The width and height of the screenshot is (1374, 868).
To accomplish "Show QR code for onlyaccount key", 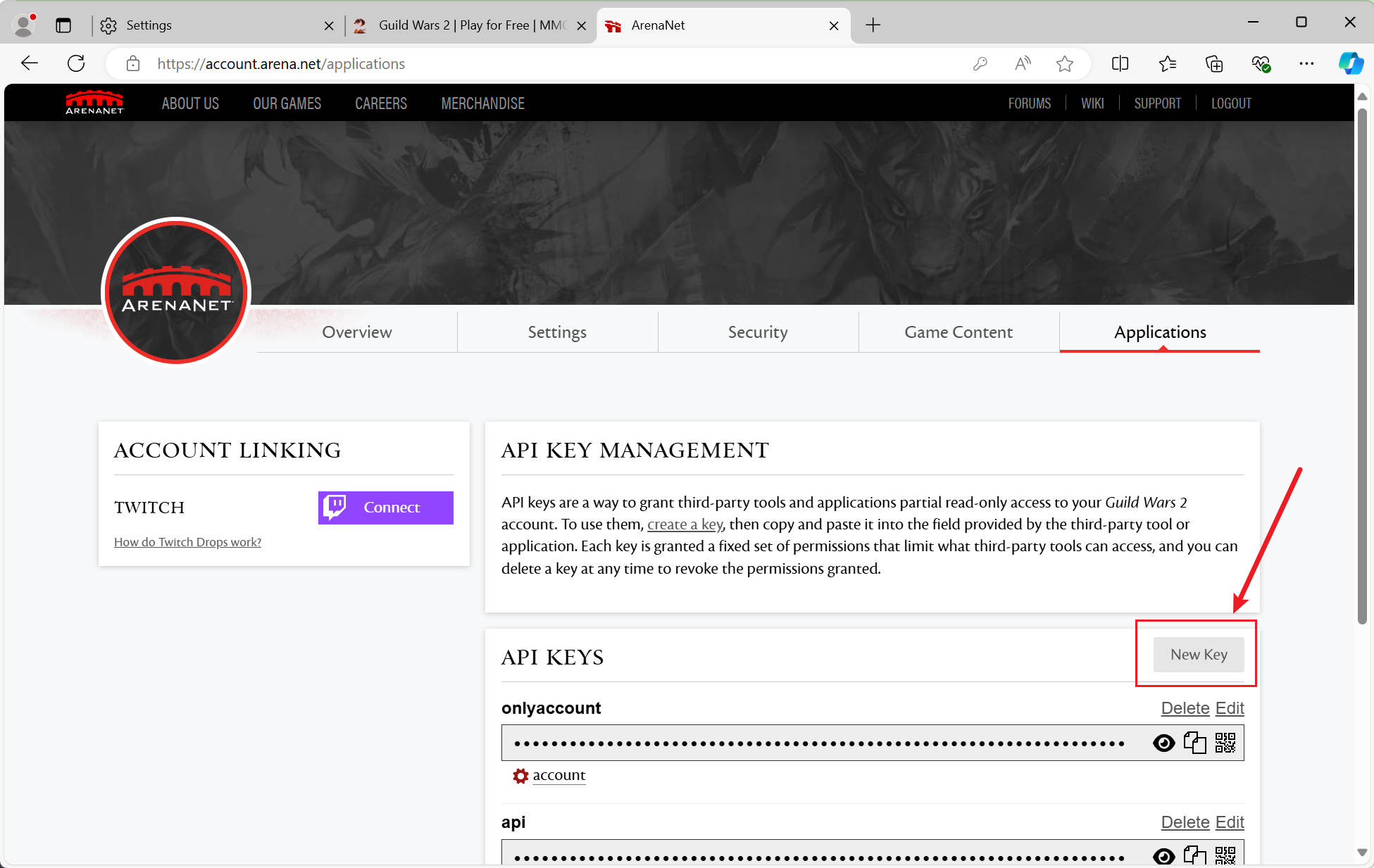I will tap(1225, 743).
